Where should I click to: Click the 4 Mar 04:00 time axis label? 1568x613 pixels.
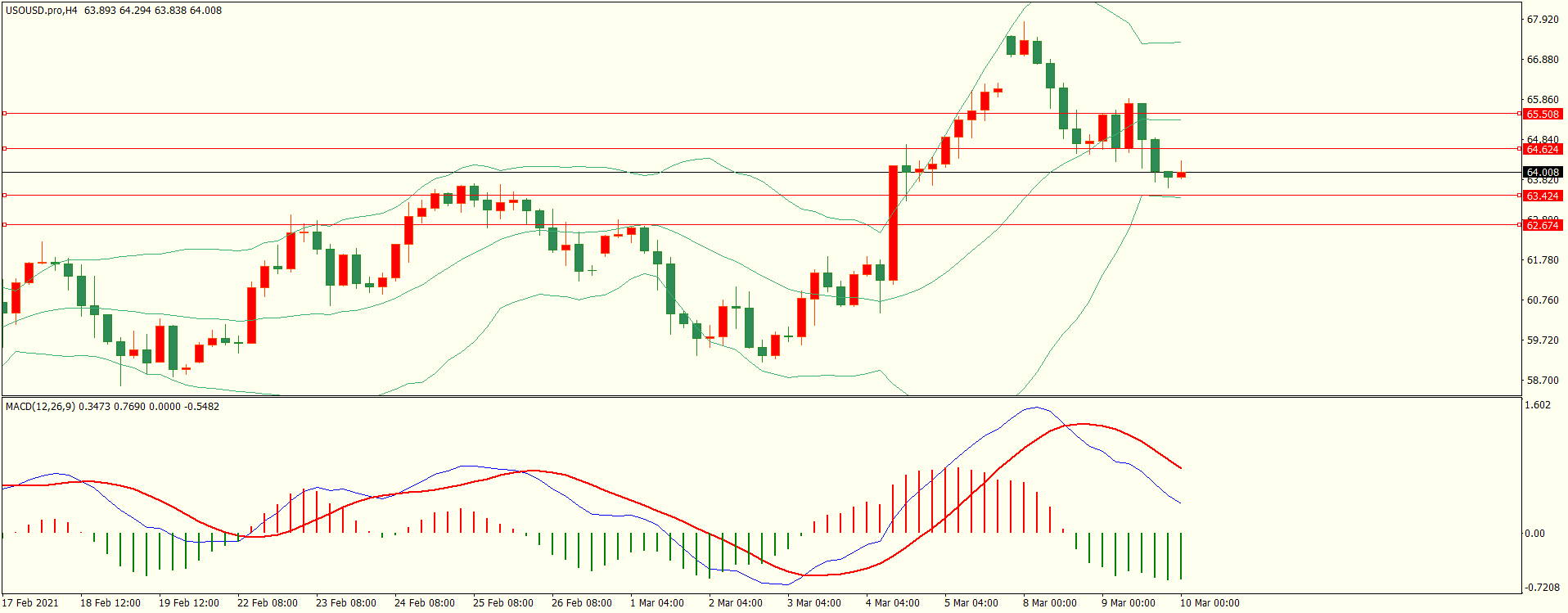point(892,603)
